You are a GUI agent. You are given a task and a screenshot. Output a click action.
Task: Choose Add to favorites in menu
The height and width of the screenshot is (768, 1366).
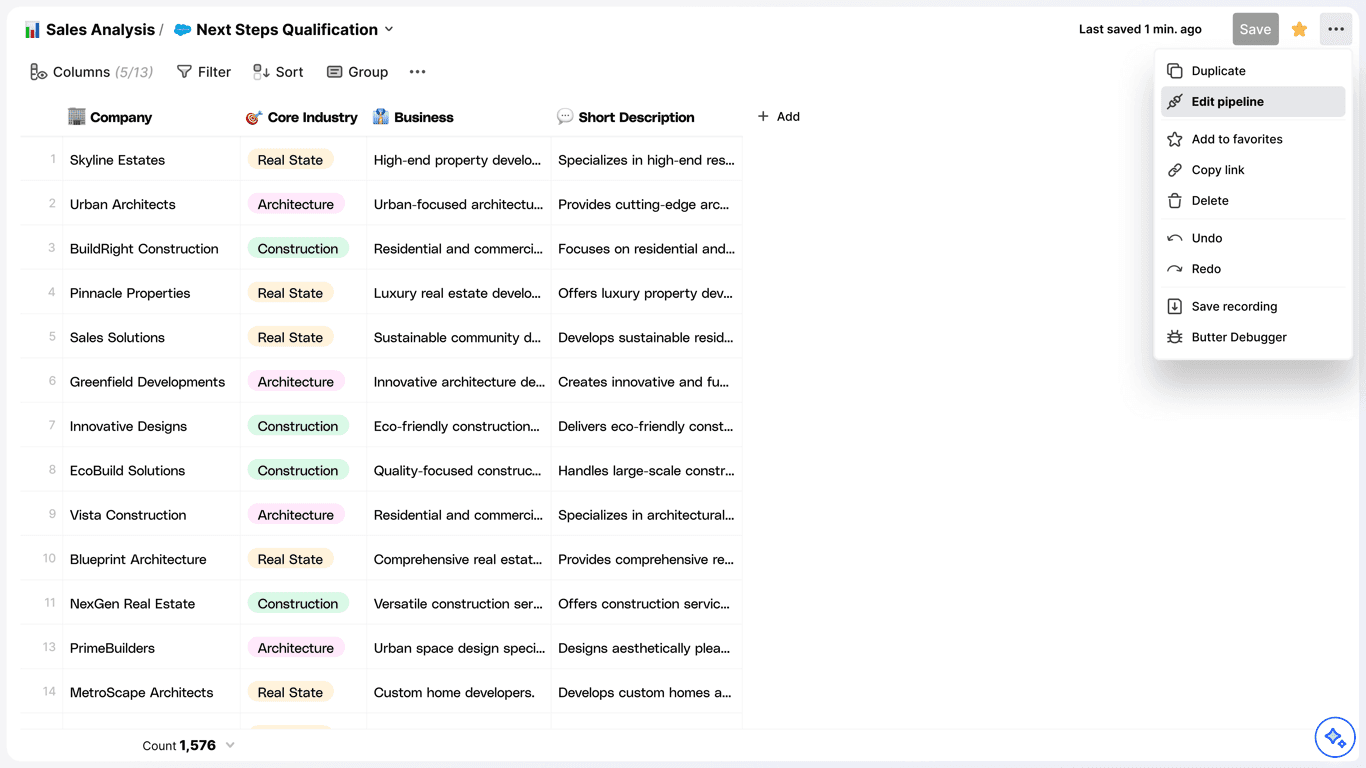[x=1253, y=139]
